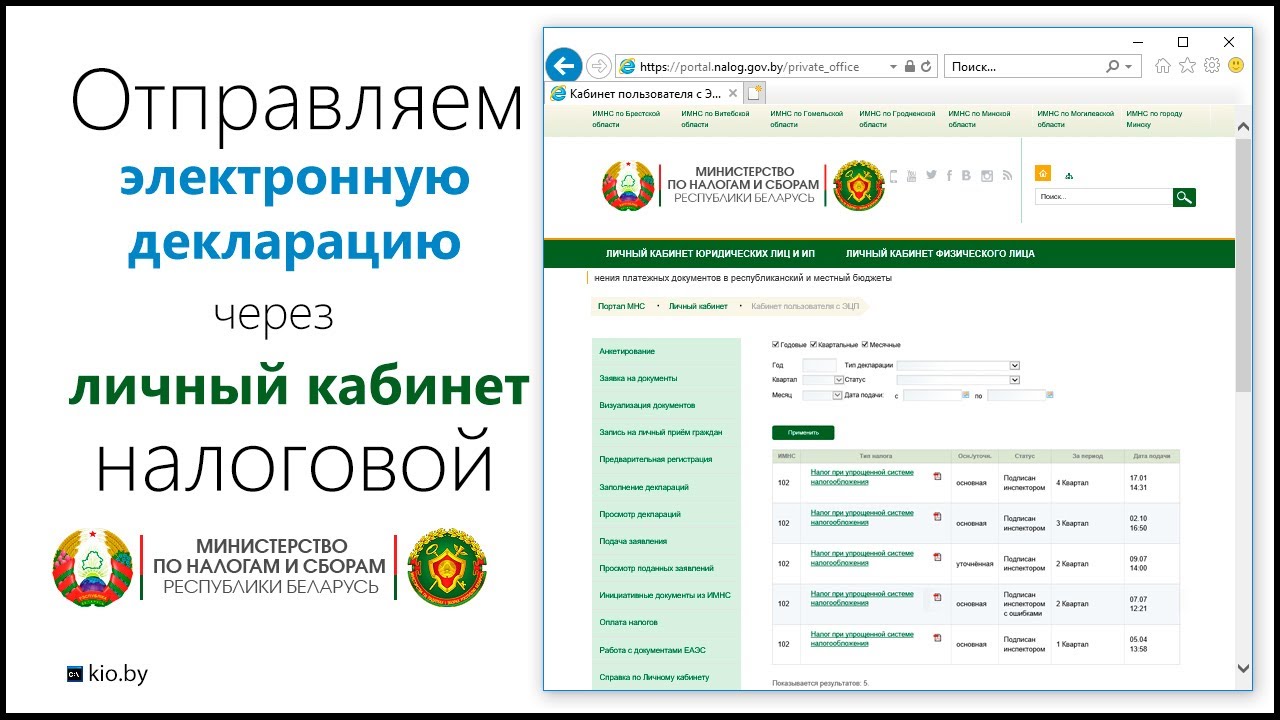Image resolution: width=1280 pixels, height=720 pixels.
Task: Open PDF icon in the 4 Квартал row
Action: tap(937, 477)
